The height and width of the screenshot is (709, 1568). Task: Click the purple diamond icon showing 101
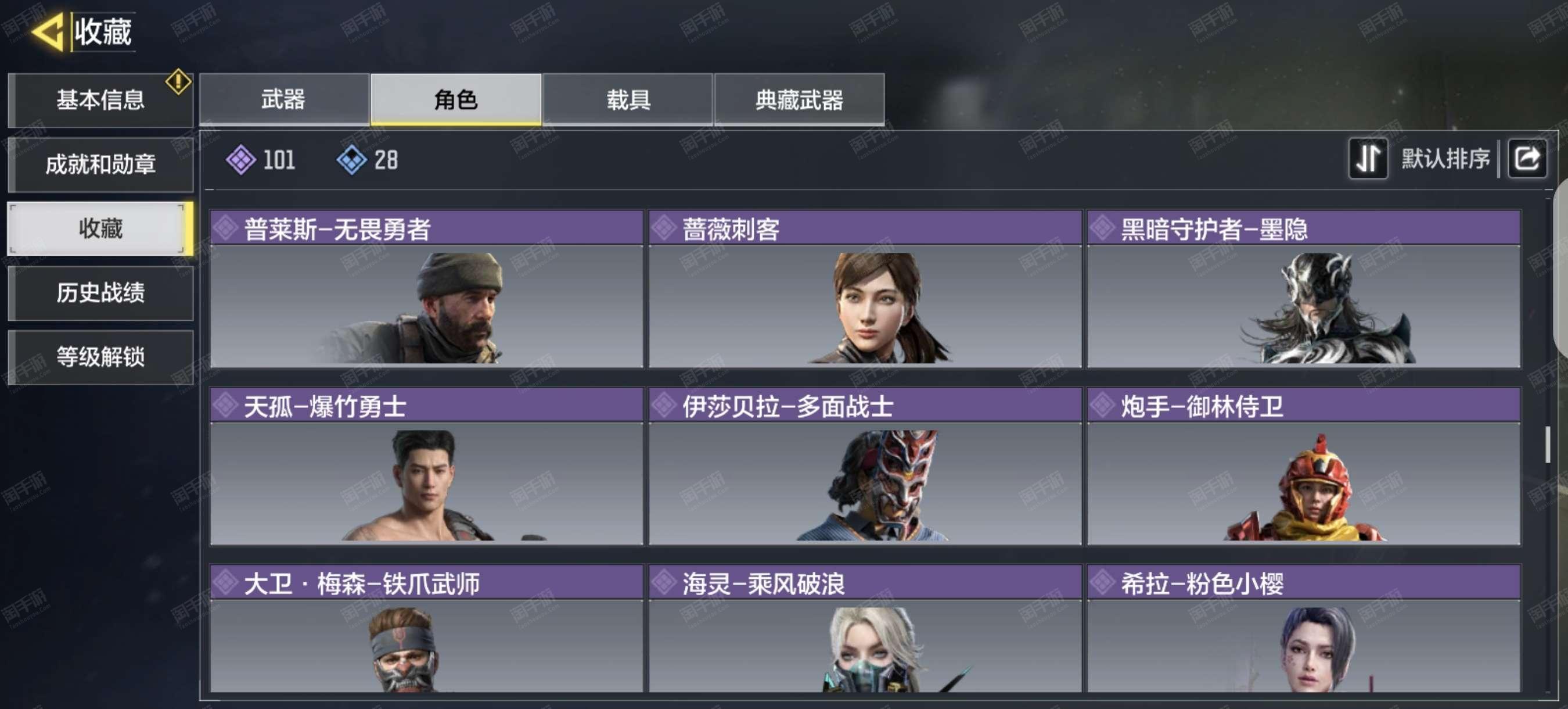241,160
